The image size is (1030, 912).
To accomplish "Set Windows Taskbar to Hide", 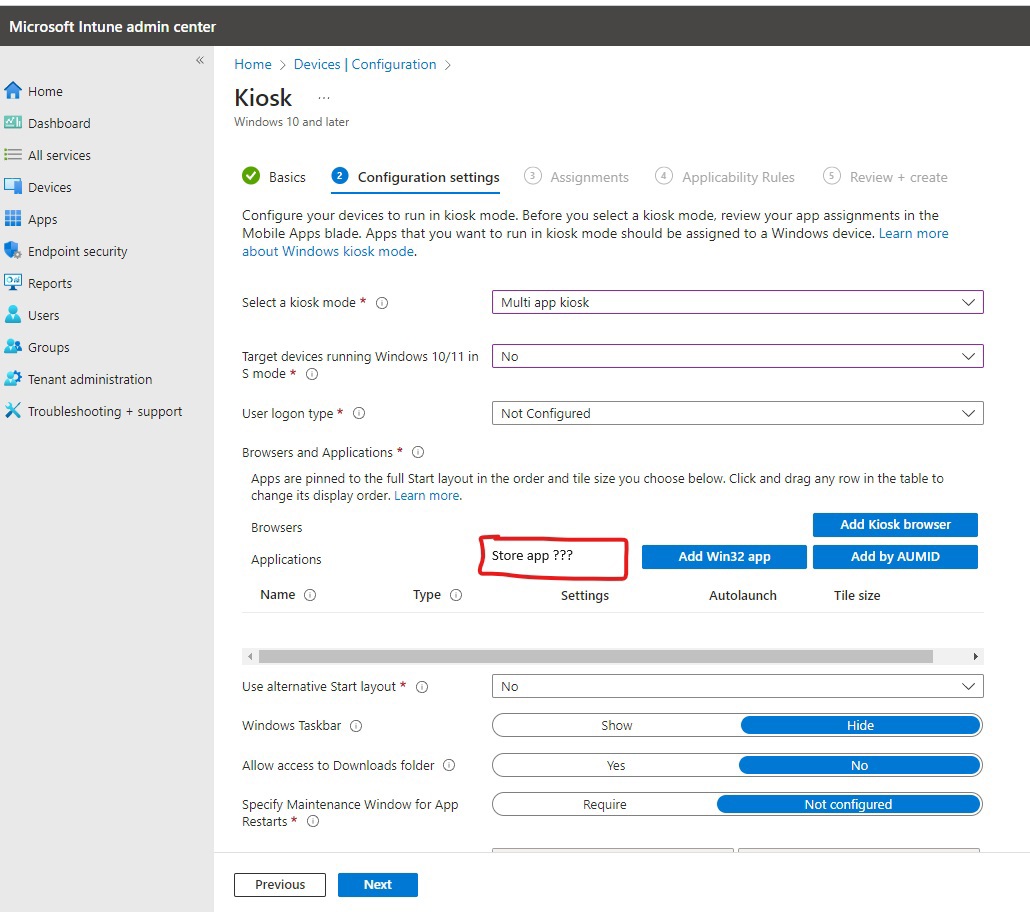I will click(x=861, y=725).
